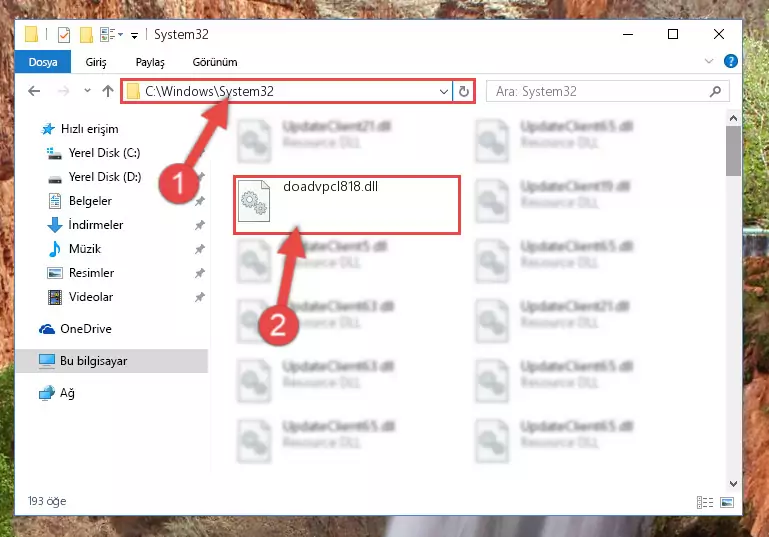Switch to details view icon

[x=705, y=502]
